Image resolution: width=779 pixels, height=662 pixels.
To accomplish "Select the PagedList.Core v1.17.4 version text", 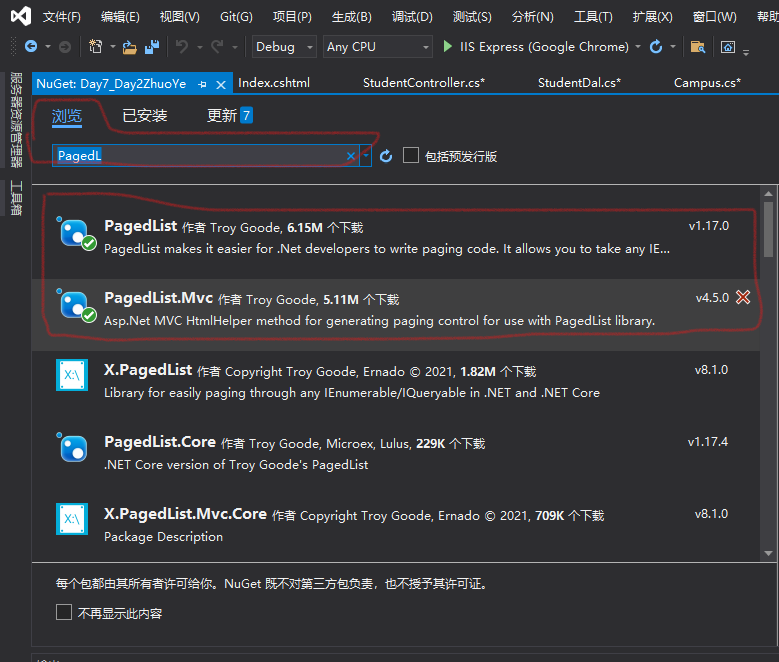I will click(707, 442).
